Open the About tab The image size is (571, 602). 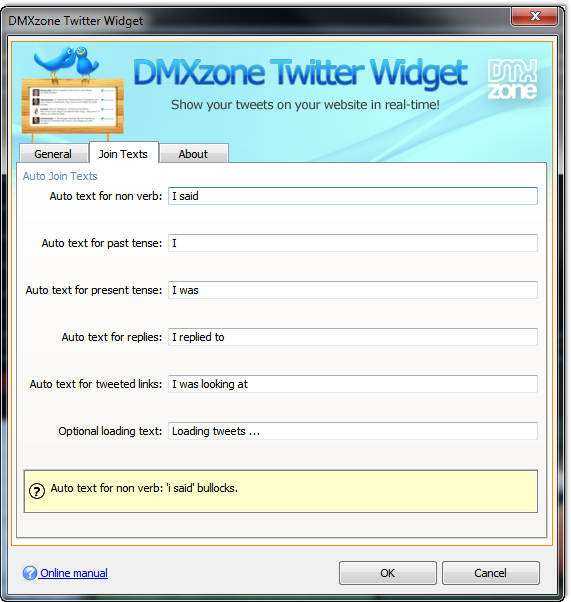[193, 154]
